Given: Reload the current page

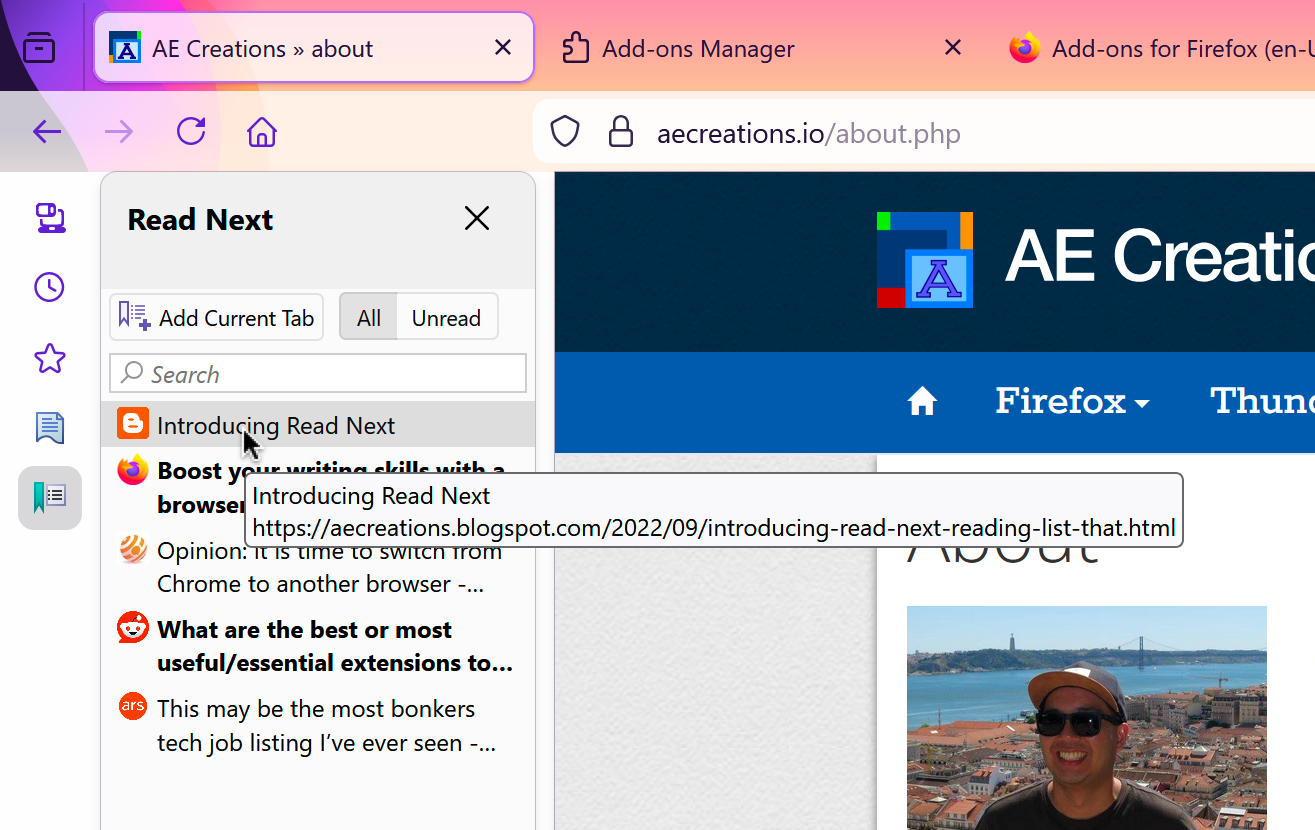Looking at the screenshot, I should tap(190, 131).
